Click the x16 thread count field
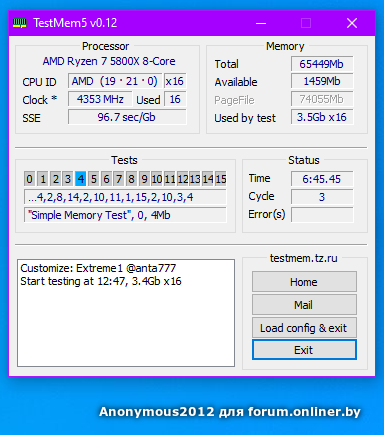 click(175, 81)
